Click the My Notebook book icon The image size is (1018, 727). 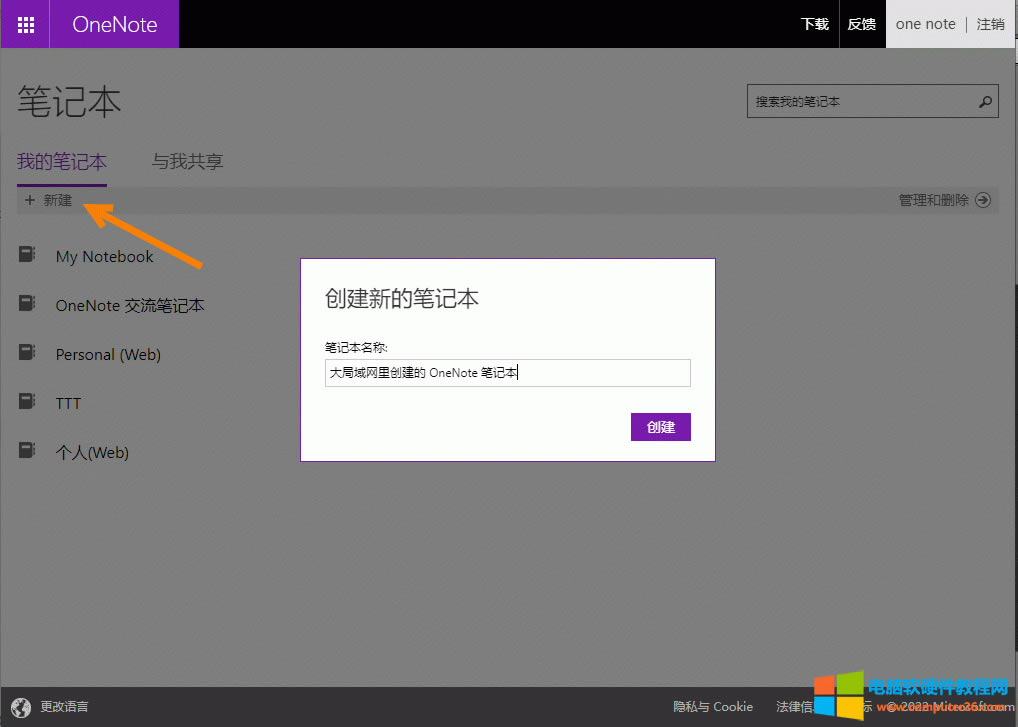click(x=27, y=255)
